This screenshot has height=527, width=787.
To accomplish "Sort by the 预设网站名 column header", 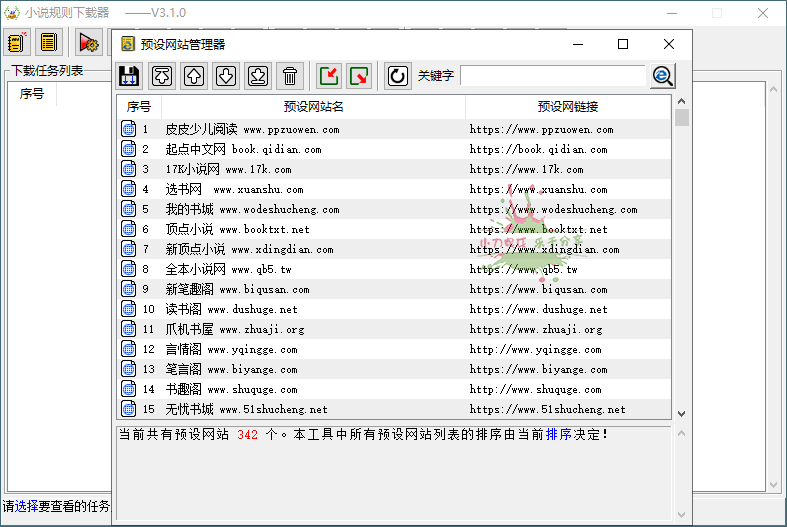I will [x=313, y=107].
